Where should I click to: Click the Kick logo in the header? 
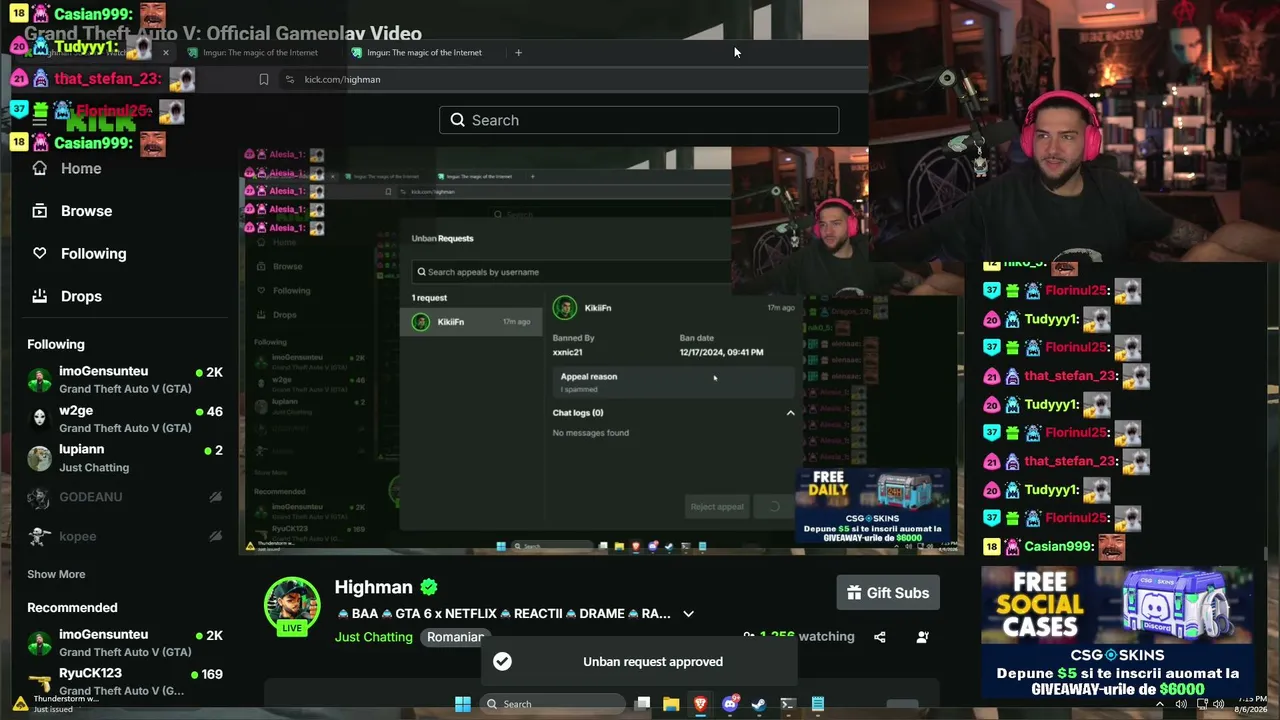point(100,123)
